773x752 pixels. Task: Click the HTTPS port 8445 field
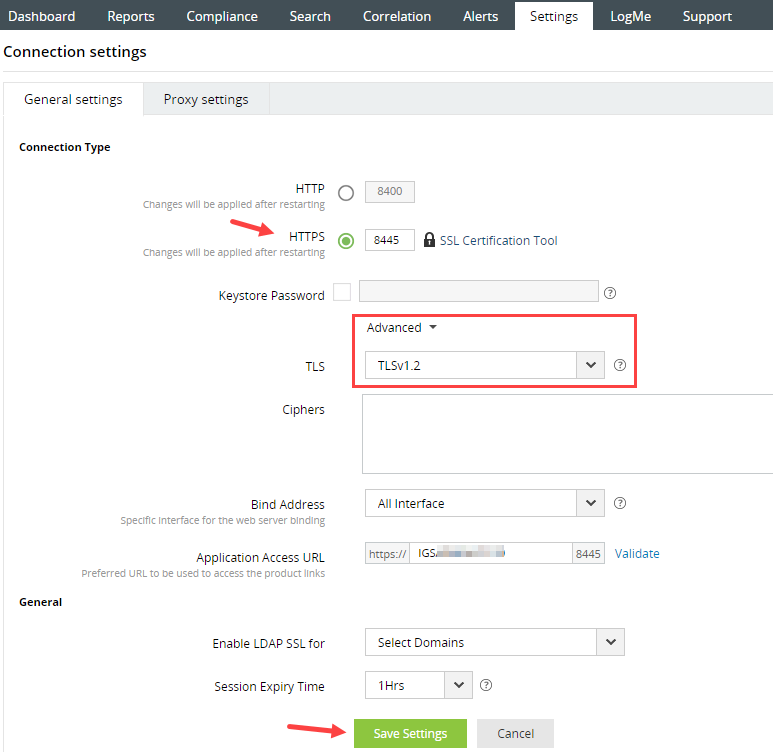tap(389, 240)
